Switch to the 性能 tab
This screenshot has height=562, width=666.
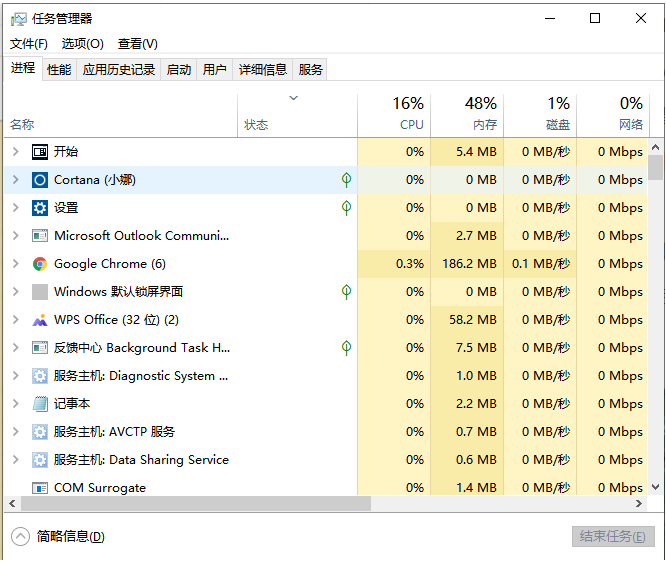click(x=59, y=69)
